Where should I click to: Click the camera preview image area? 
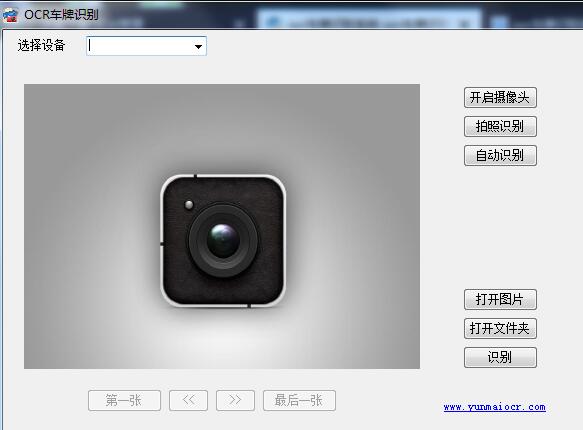click(222, 226)
